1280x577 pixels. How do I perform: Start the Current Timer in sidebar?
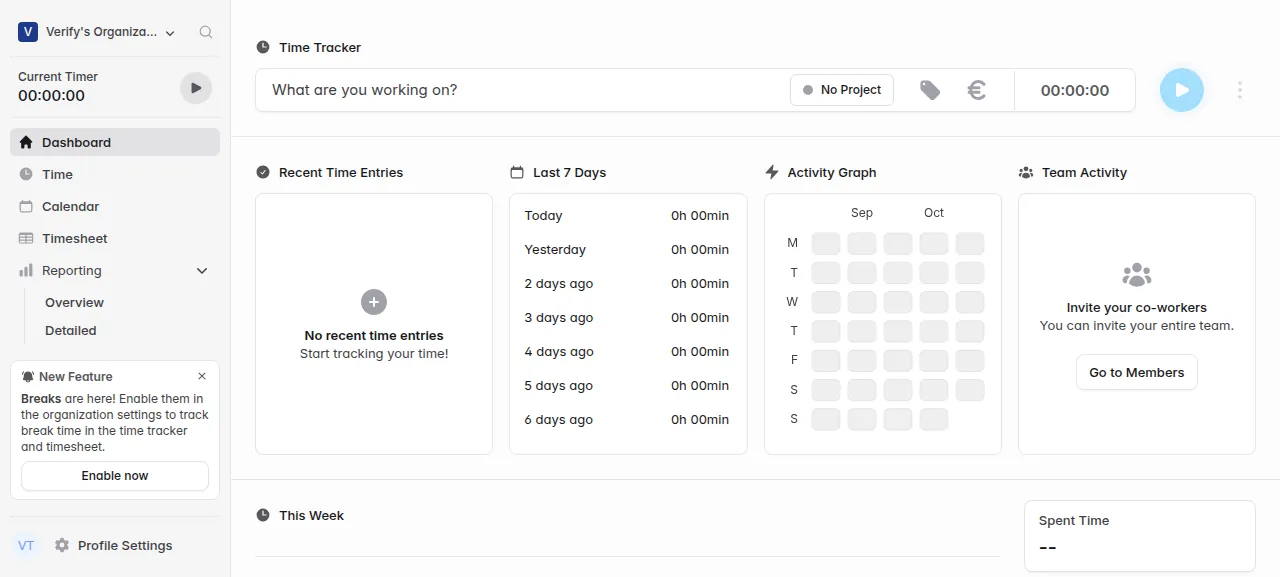196,88
